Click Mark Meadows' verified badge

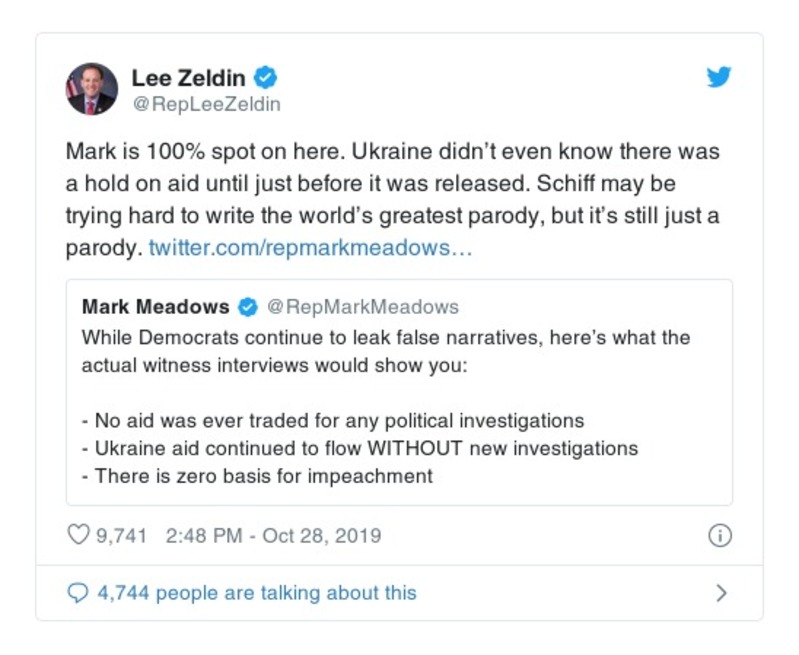[x=248, y=307]
